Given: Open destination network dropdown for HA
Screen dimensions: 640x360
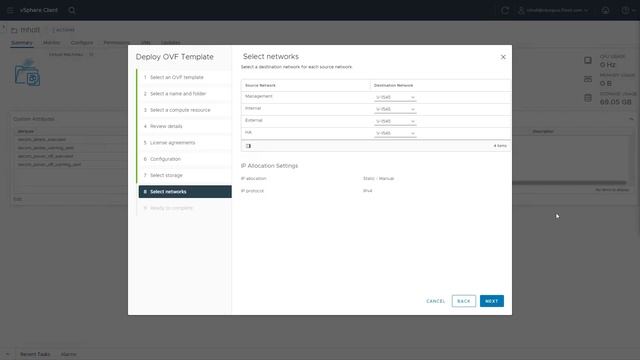Looking at the screenshot, I should (395, 133).
